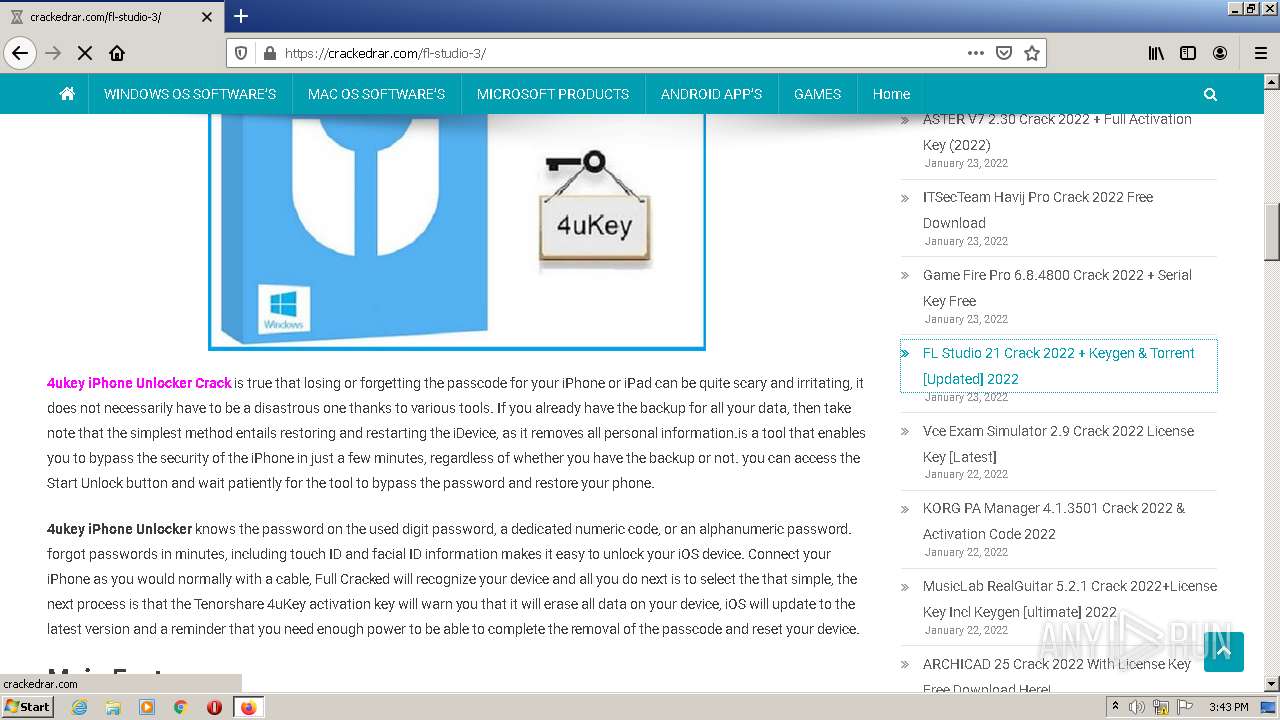Click the 4uKey product box image
Screen dimensions: 1280x720
[x=457, y=231]
